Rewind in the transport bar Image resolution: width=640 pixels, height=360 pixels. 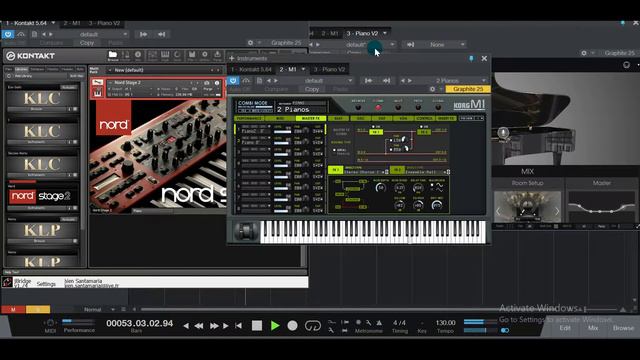(199, 326)
